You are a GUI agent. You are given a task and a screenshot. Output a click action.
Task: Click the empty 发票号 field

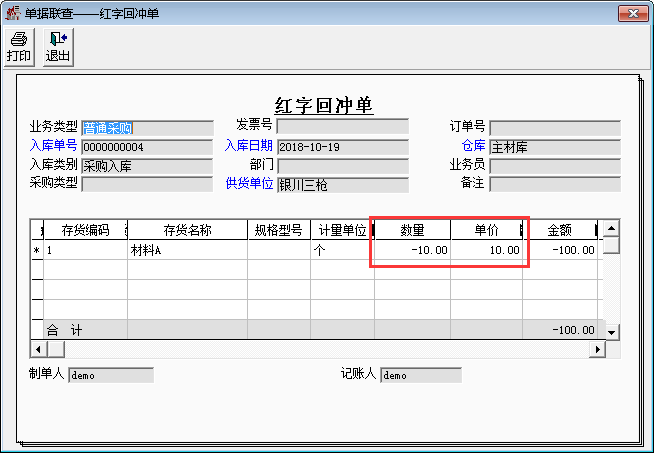click(343, 126)
